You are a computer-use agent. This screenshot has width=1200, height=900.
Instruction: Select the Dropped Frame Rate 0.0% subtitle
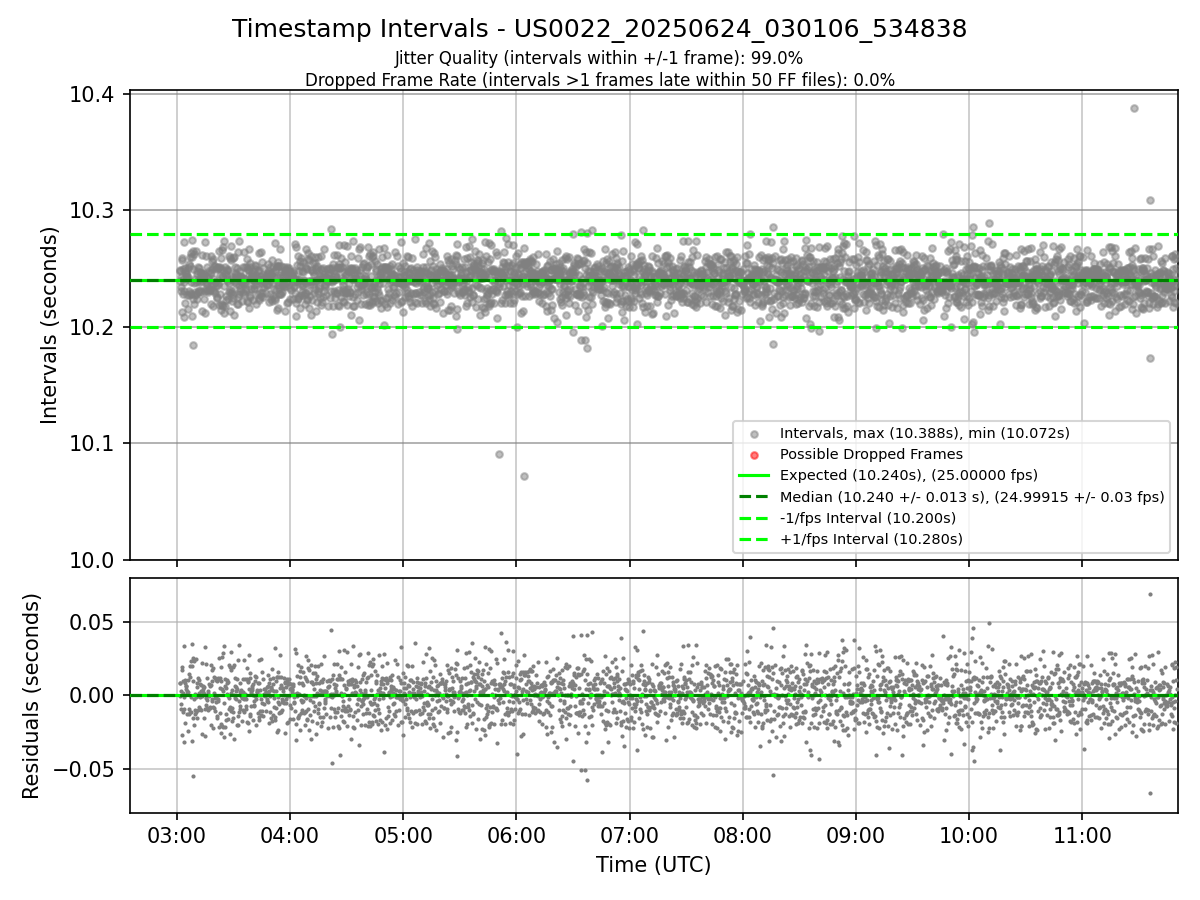tap(599, 80)
